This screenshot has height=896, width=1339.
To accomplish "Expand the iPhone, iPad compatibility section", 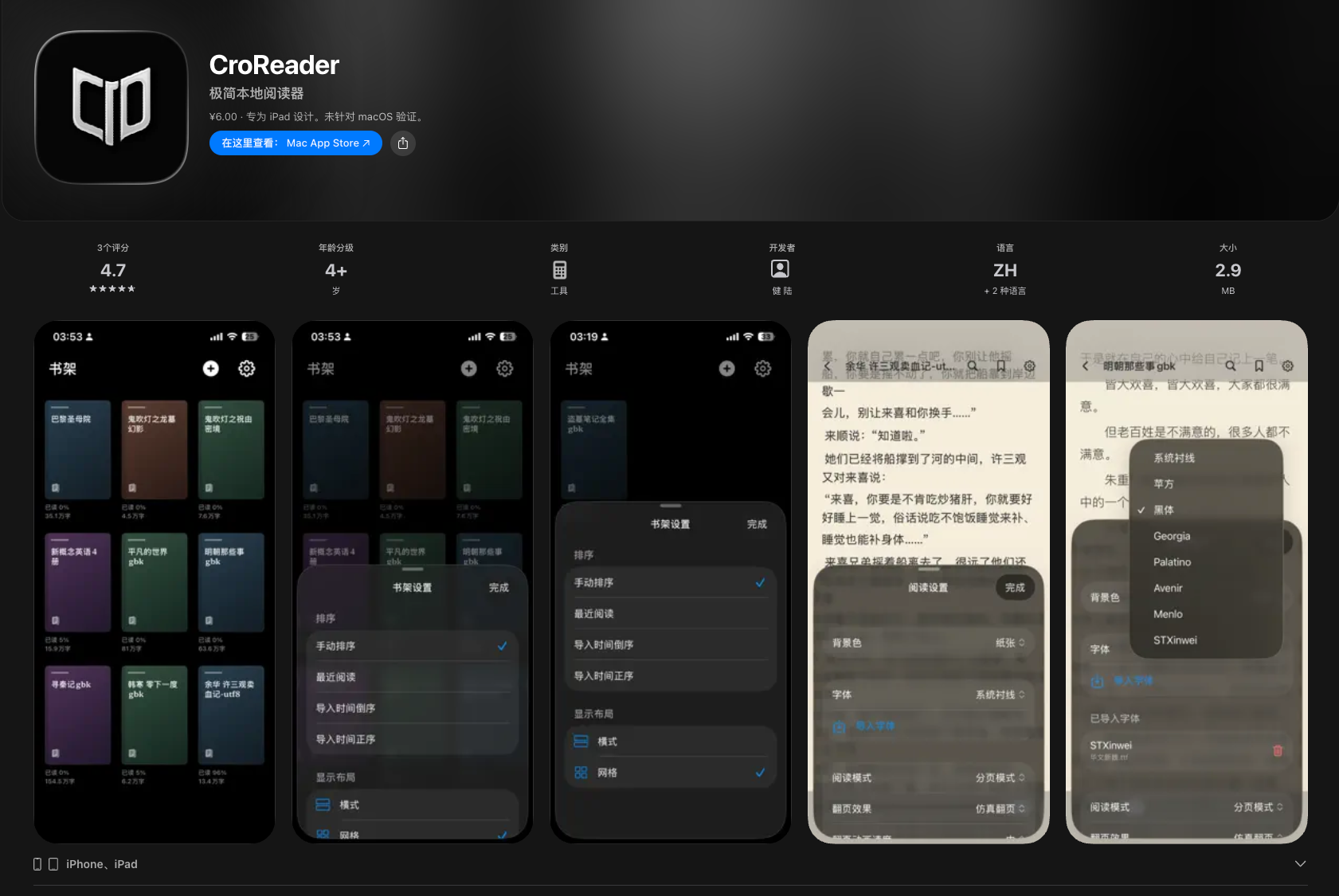I will 1300,864.
